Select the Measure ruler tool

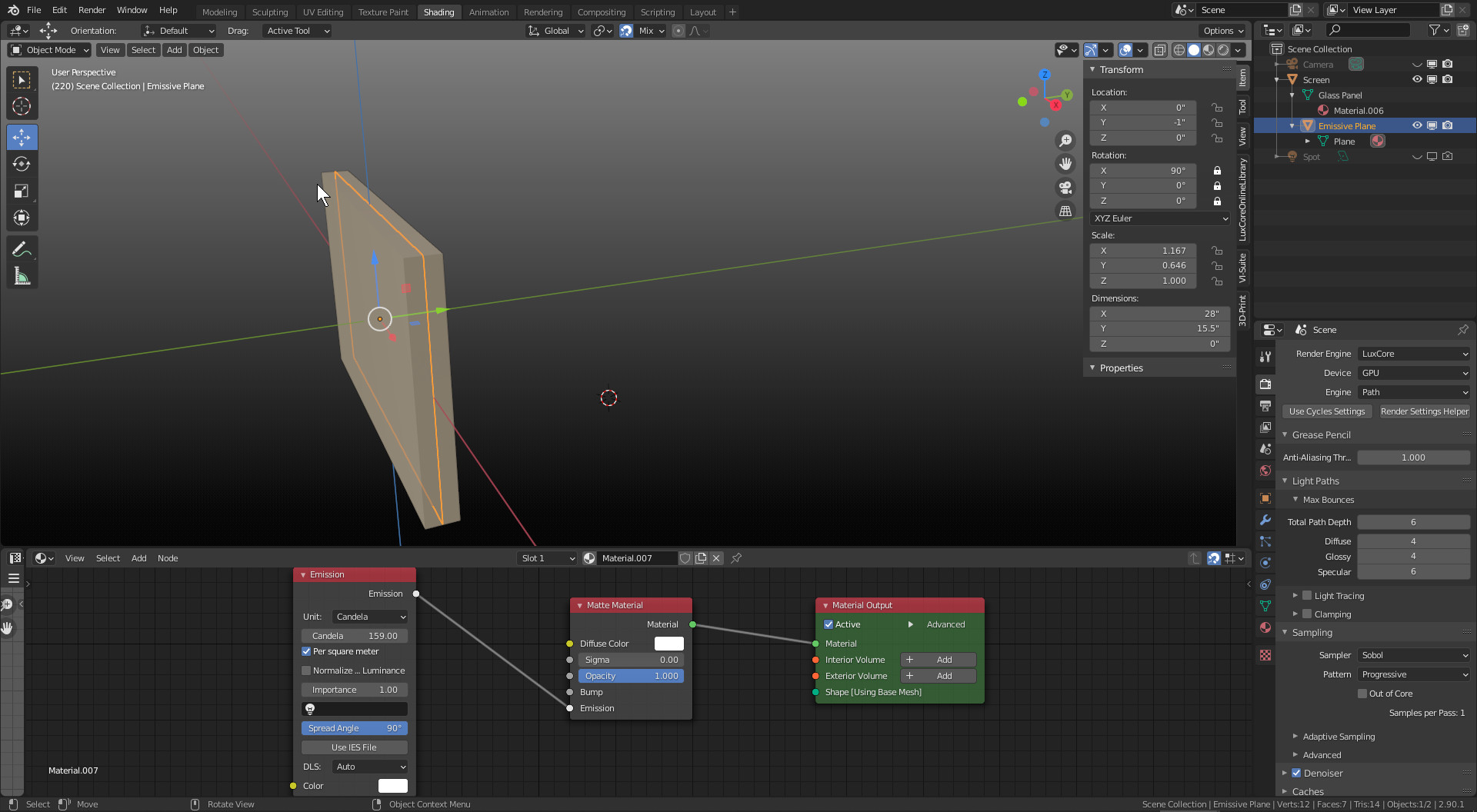point(22,277)
